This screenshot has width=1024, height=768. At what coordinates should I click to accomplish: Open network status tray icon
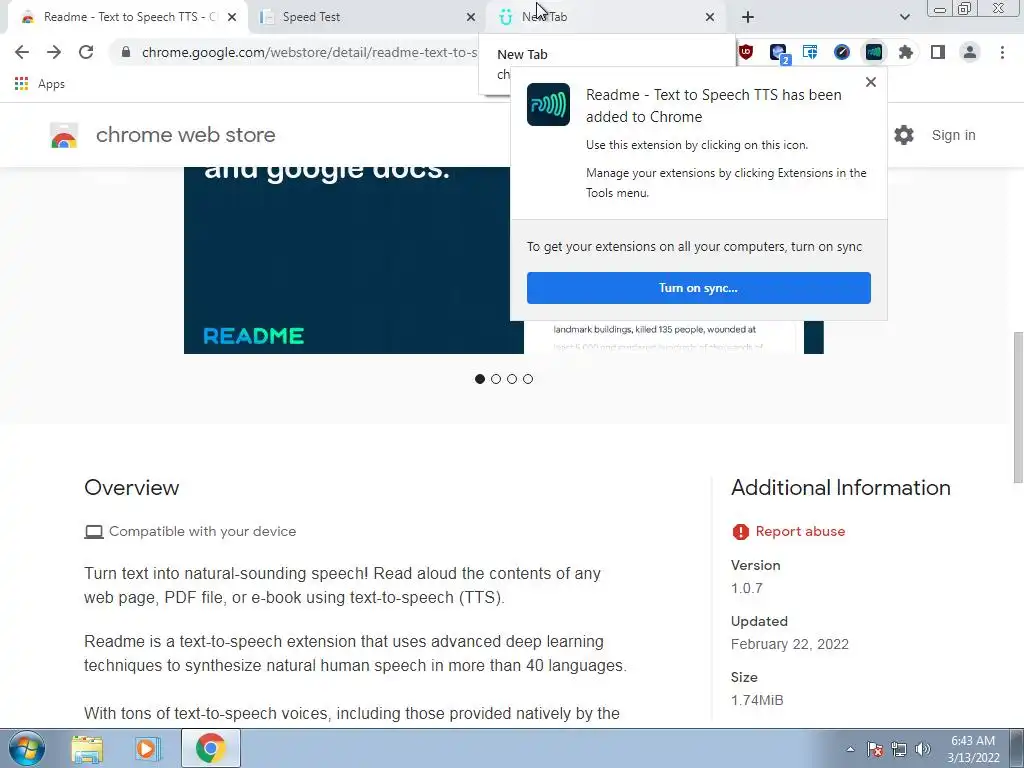[899, 749]
